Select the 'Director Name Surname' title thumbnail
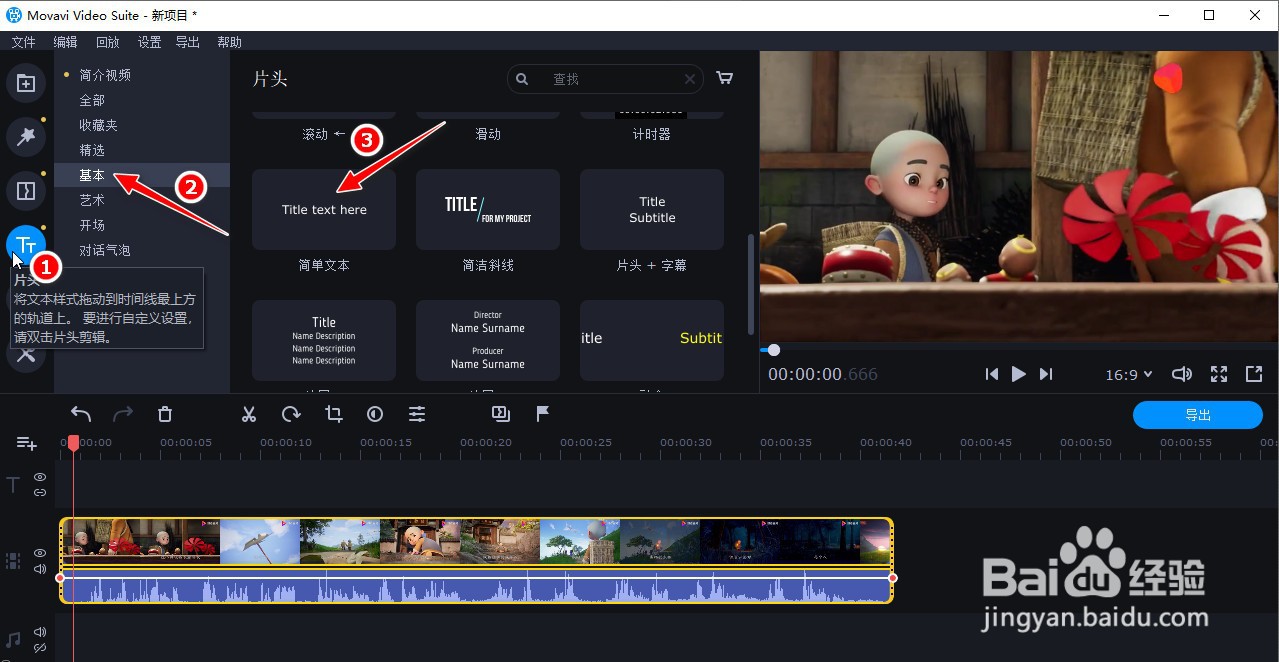This screenshot has height=662, width=1279. [488, 340]
